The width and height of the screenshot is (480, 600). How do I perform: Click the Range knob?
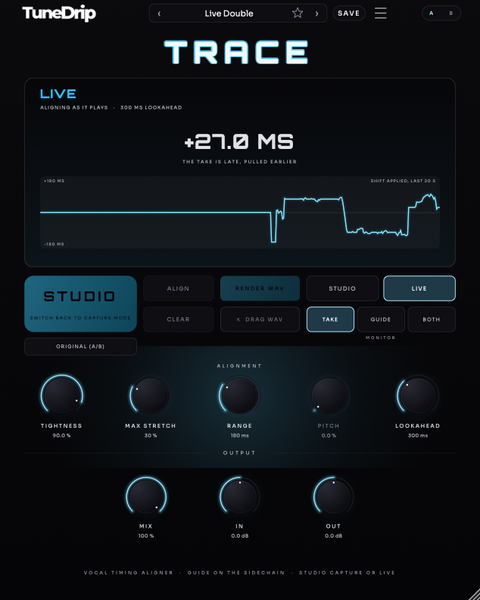click(239, 395)
